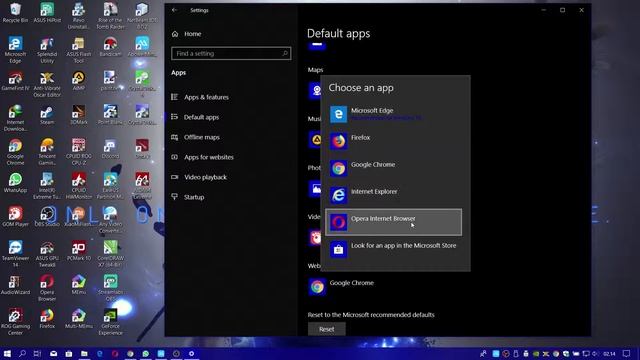
Task: Select WhatsApp desktop shortcut
Action: (x=15, y=182)
